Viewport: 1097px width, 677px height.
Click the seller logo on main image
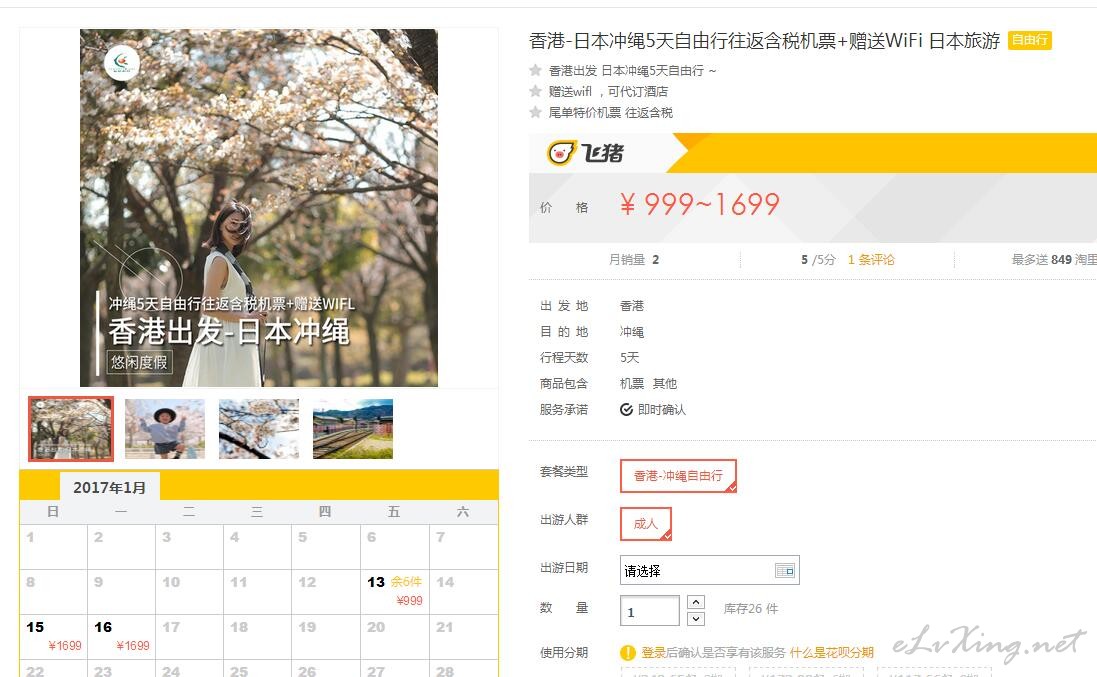click(122, 62)
